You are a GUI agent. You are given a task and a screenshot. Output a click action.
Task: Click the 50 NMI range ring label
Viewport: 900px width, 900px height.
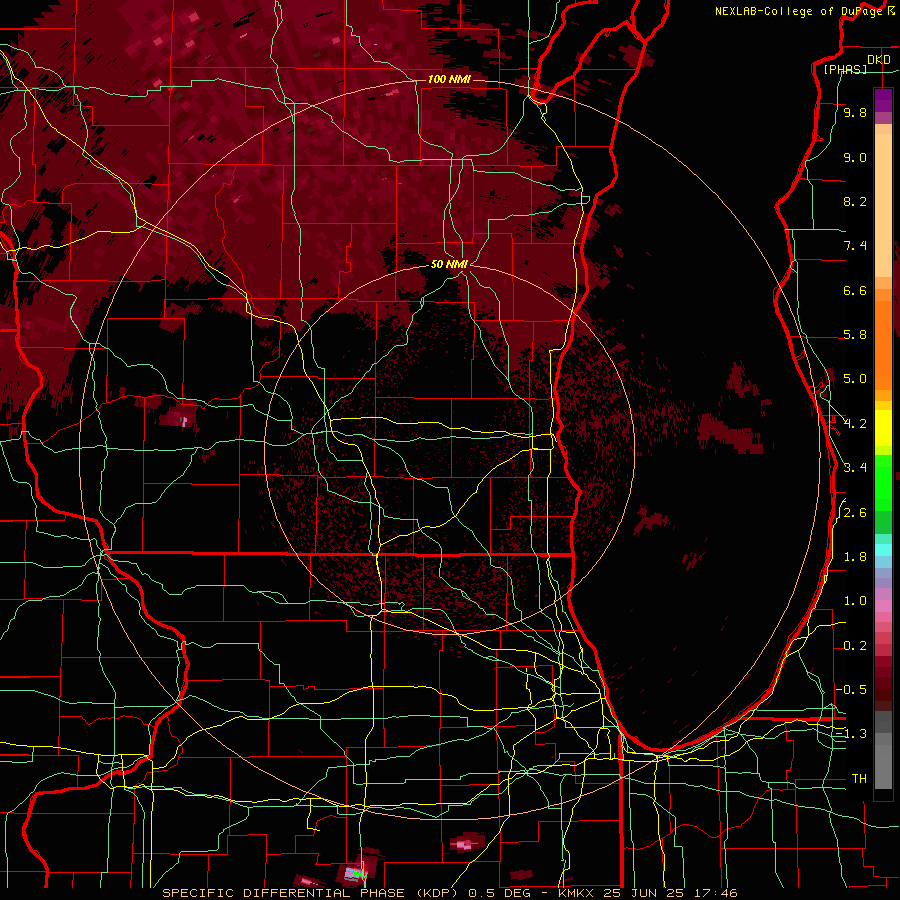pyautogui.click(x=449, y=264)
